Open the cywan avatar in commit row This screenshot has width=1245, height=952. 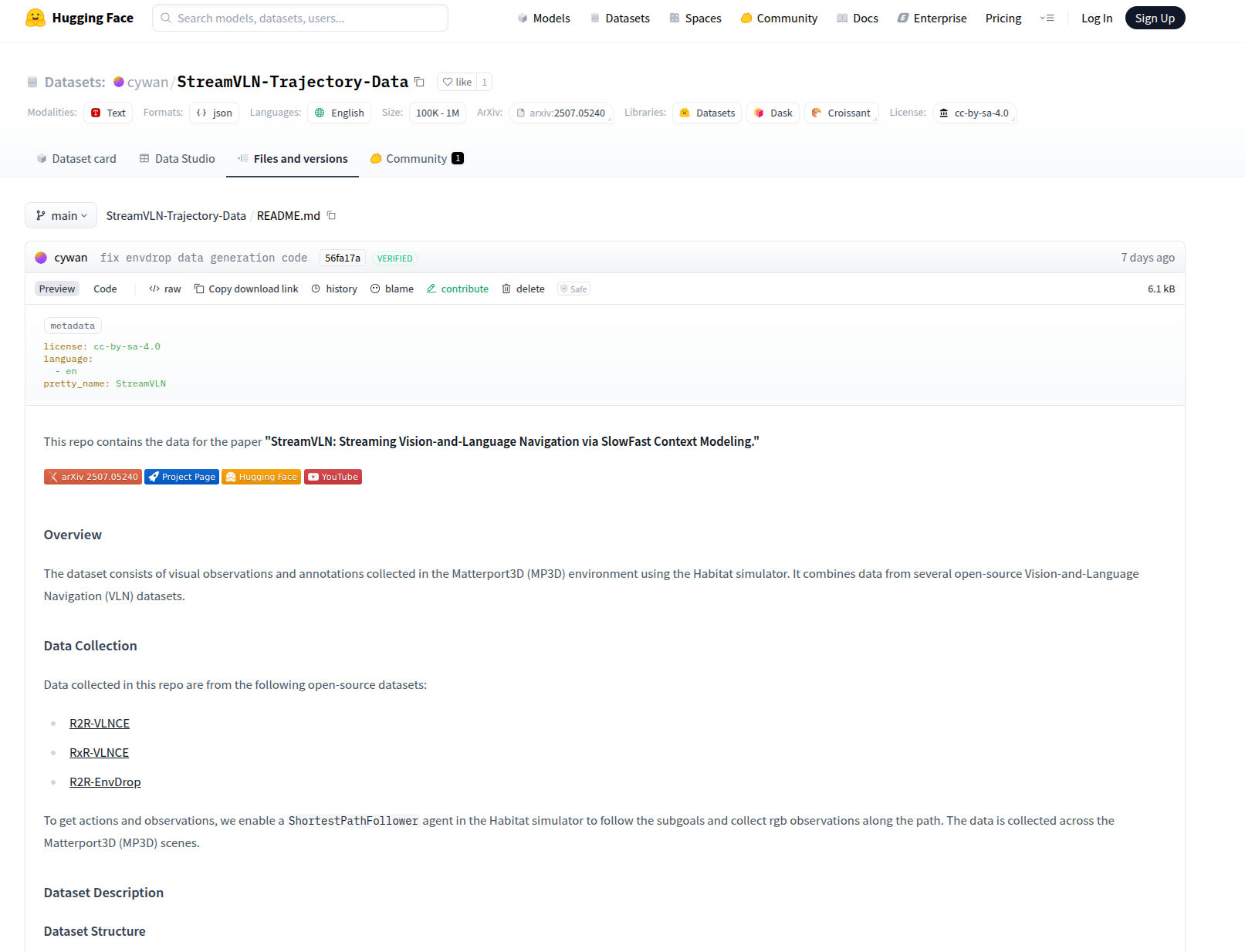pyautogui.click(x=41, y=258)
